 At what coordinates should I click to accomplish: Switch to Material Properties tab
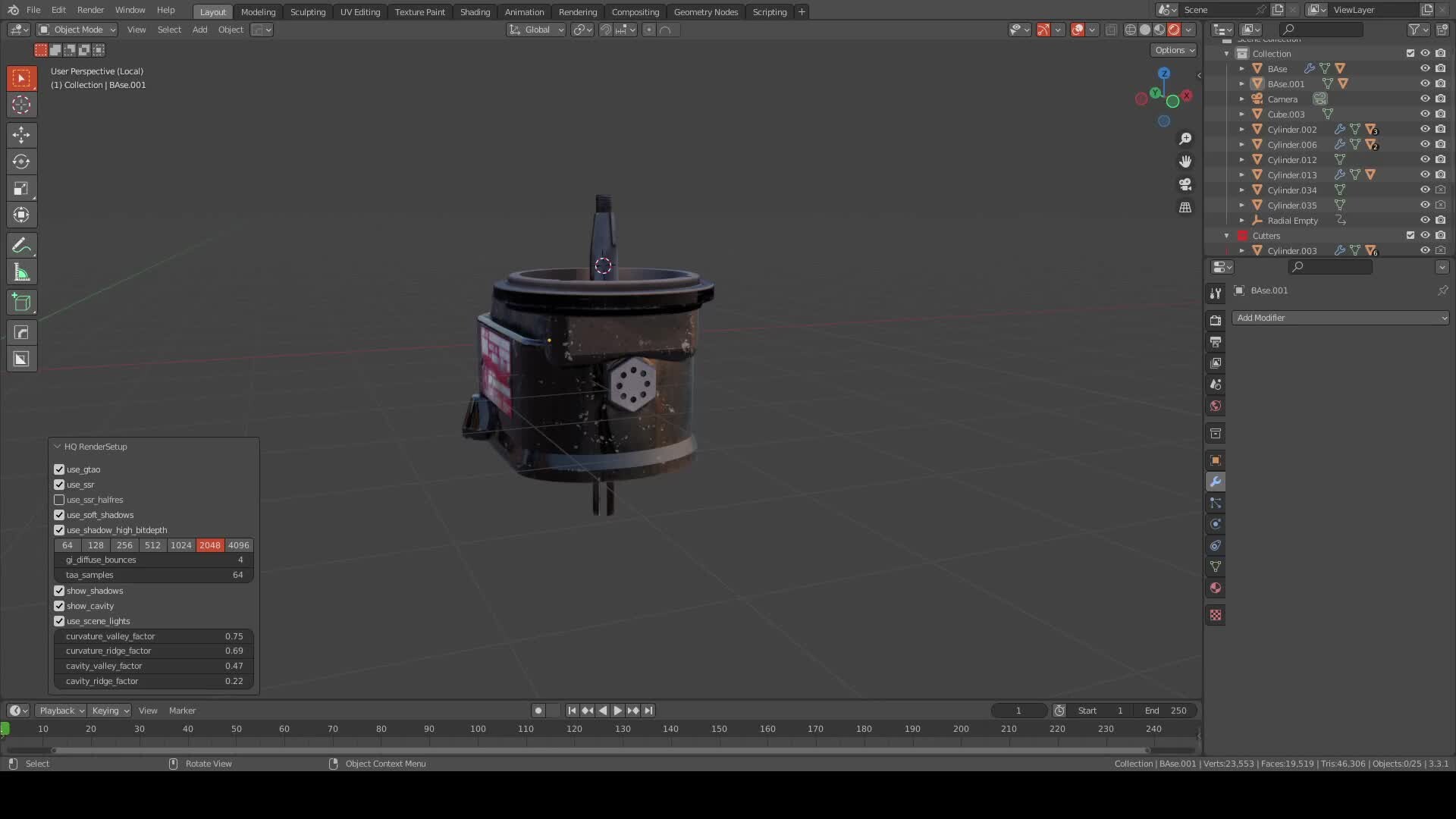(1216, 588)
